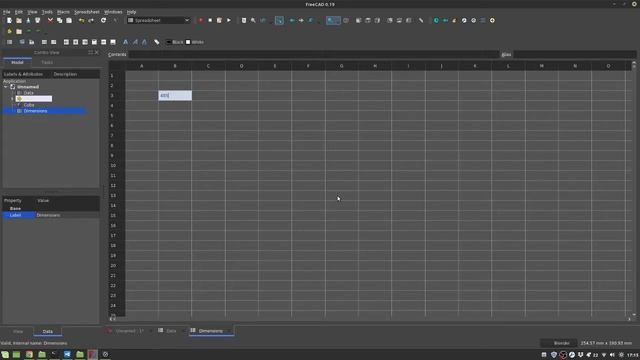Set the Top view cube icon
640x360 pixels.
[368, 20]
